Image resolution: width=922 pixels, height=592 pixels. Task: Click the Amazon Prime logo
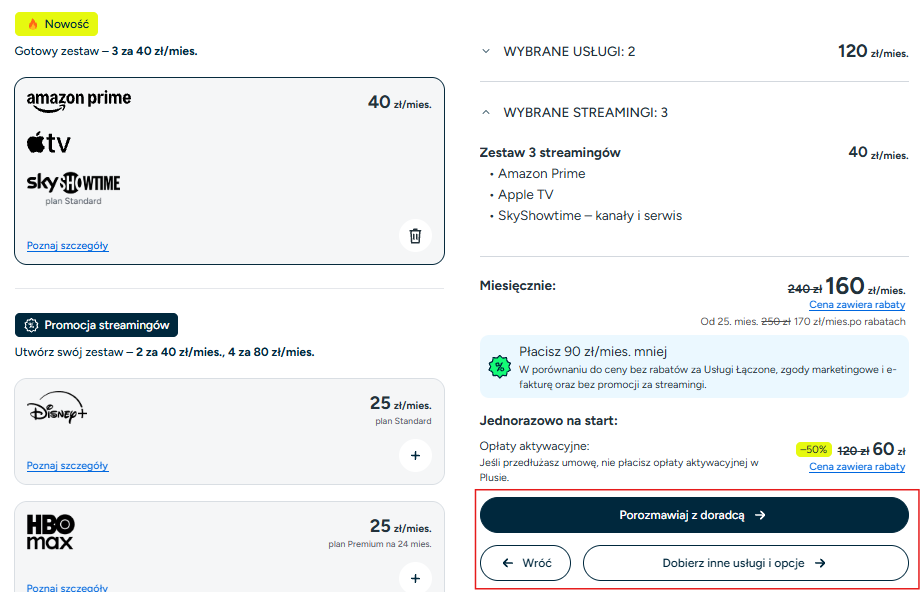[x=79, y=101]
